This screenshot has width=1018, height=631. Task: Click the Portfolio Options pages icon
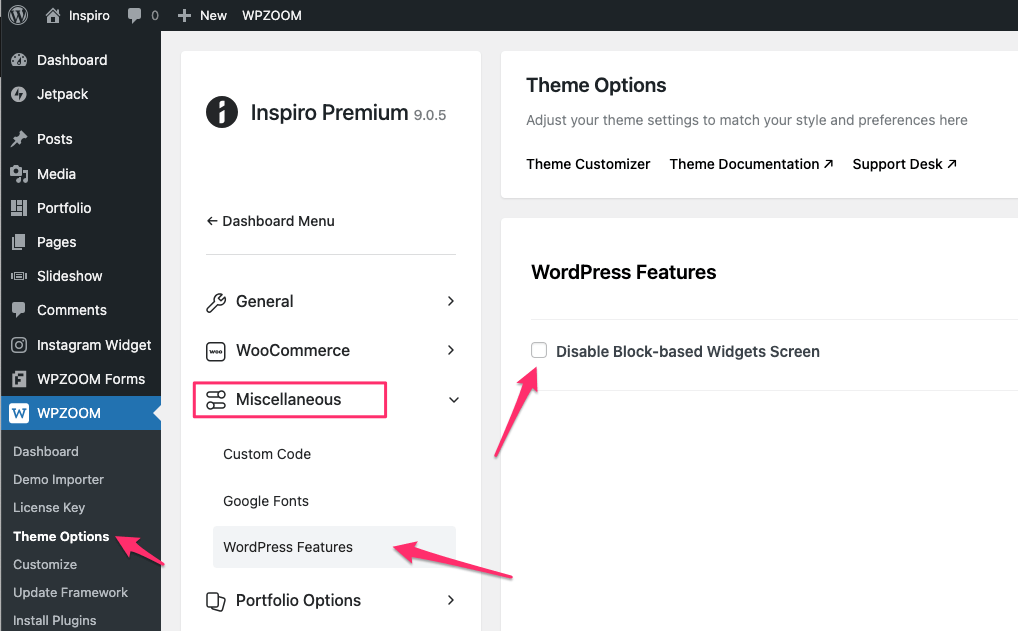click(x=215, y=601)
